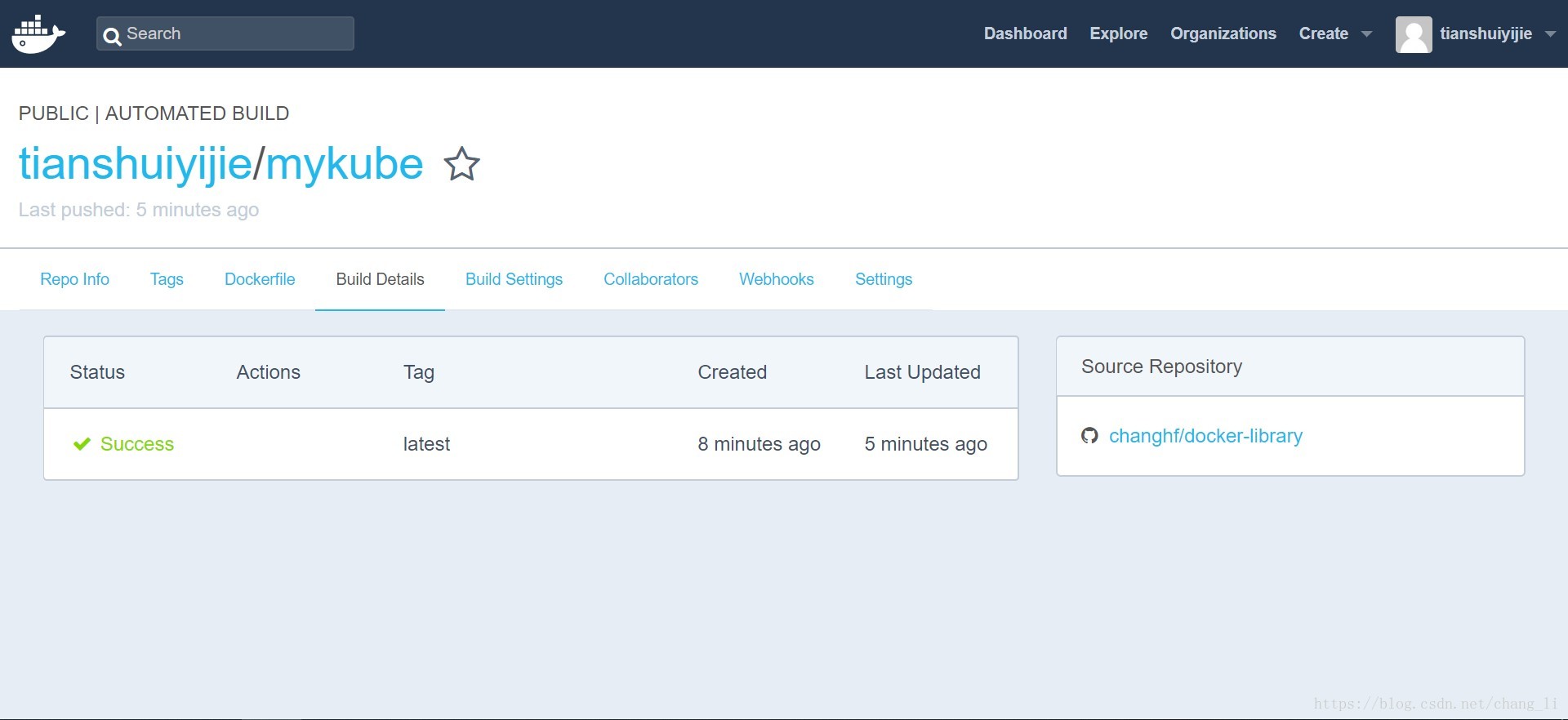Click the Created column header
The width and height of the screenshot is (1568, 720).
tap(732, 372)
